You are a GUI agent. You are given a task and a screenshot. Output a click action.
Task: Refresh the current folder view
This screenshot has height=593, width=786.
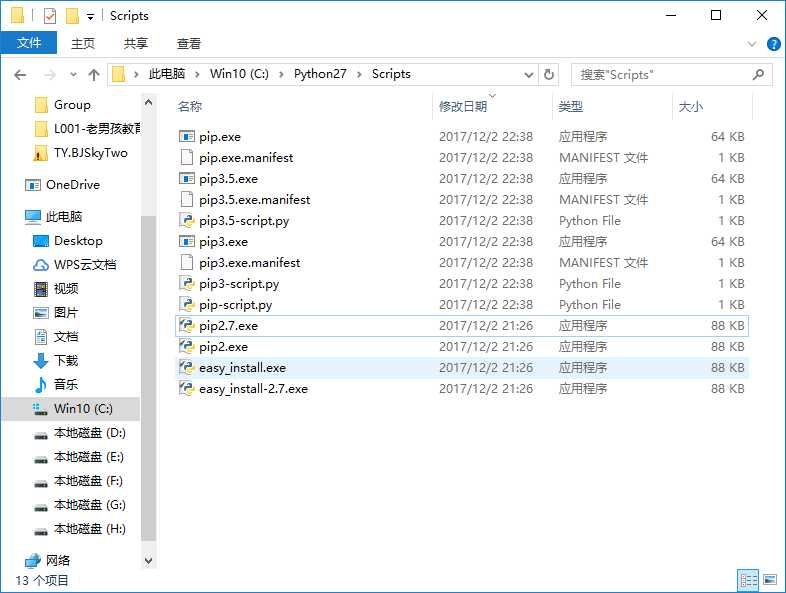click(x=549, y=75)
